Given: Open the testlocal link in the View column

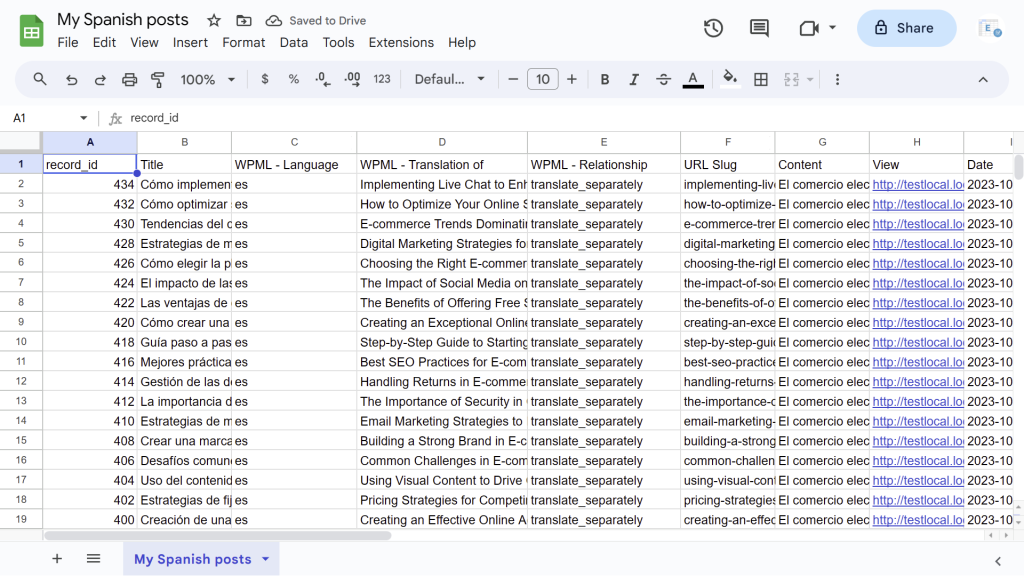Looking at the screenshot, I should click(917, 184).
